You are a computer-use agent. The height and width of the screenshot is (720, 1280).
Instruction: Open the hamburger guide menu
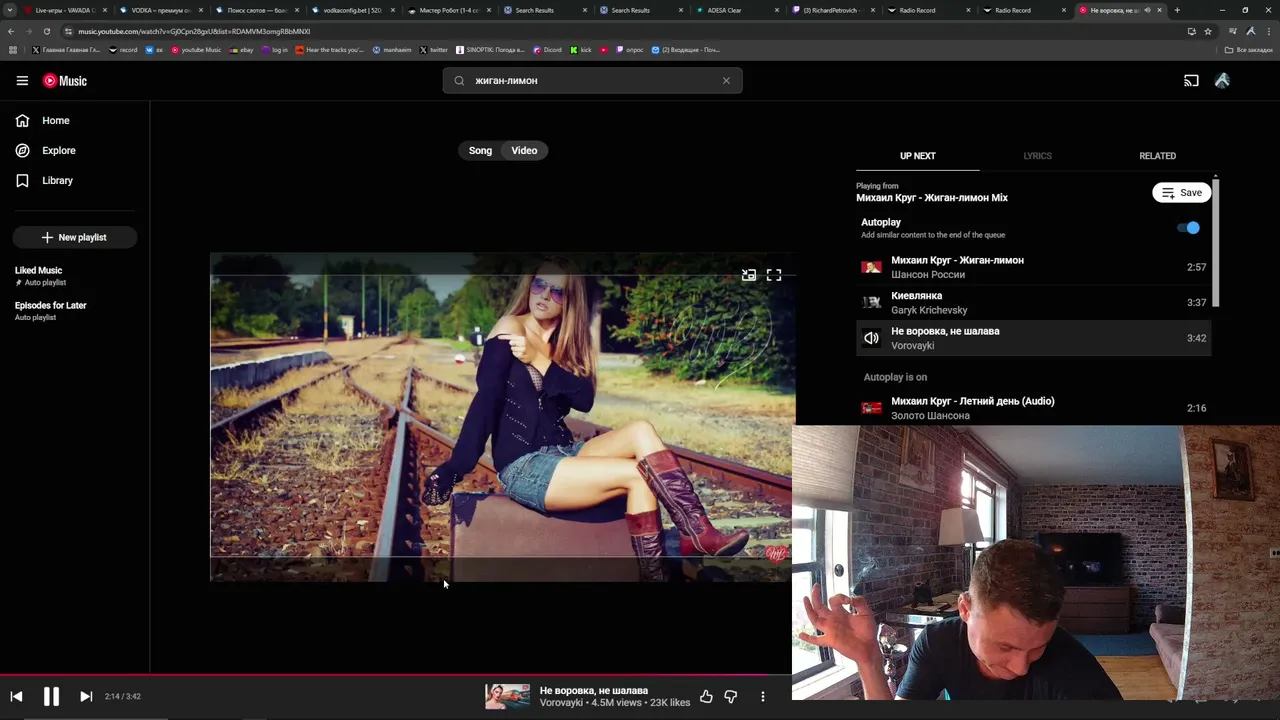pos(22,81)
